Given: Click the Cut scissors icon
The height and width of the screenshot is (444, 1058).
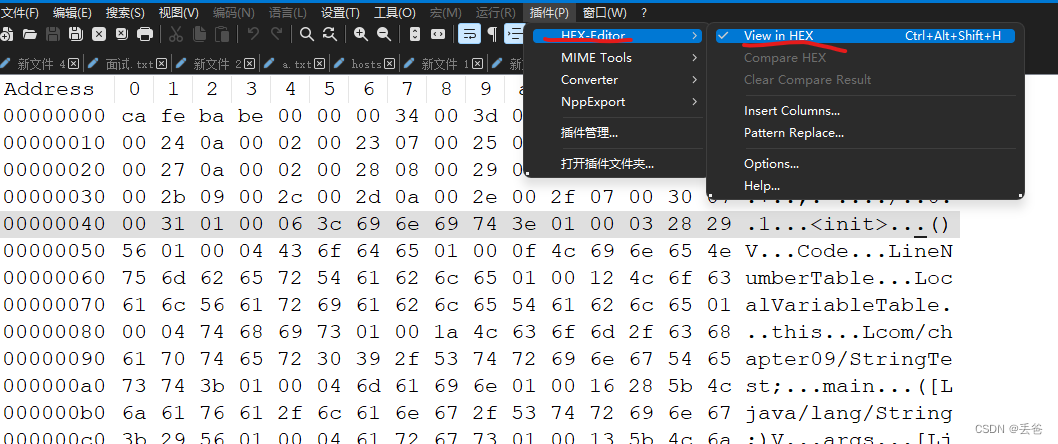Looking at the screenshot, I should [x=175, y=34].
